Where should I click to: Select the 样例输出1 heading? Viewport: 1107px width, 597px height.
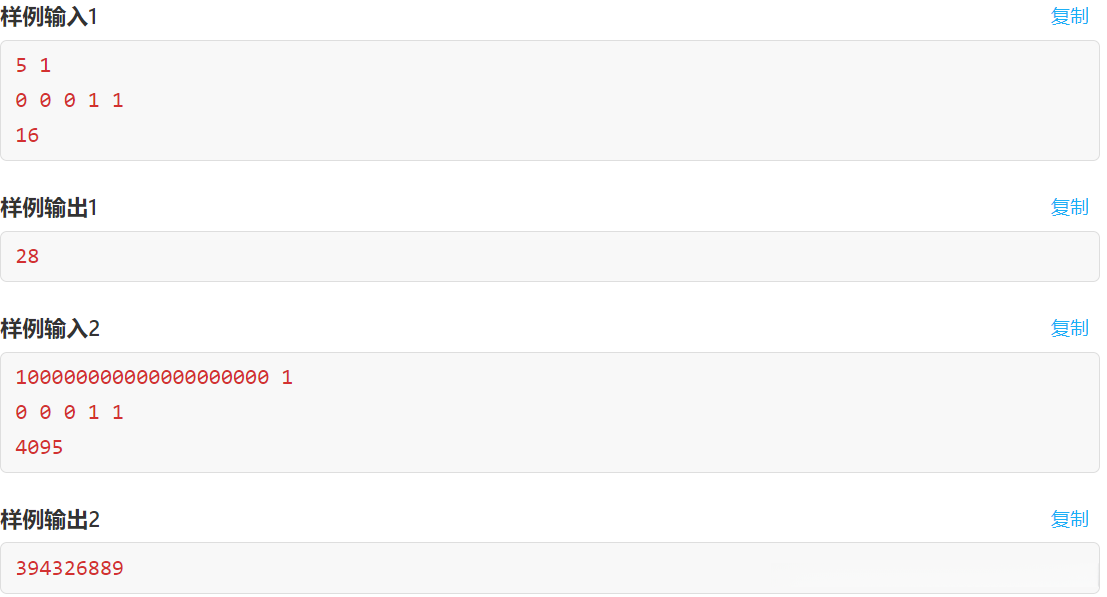pyautogui.click(x=49, y=208)
